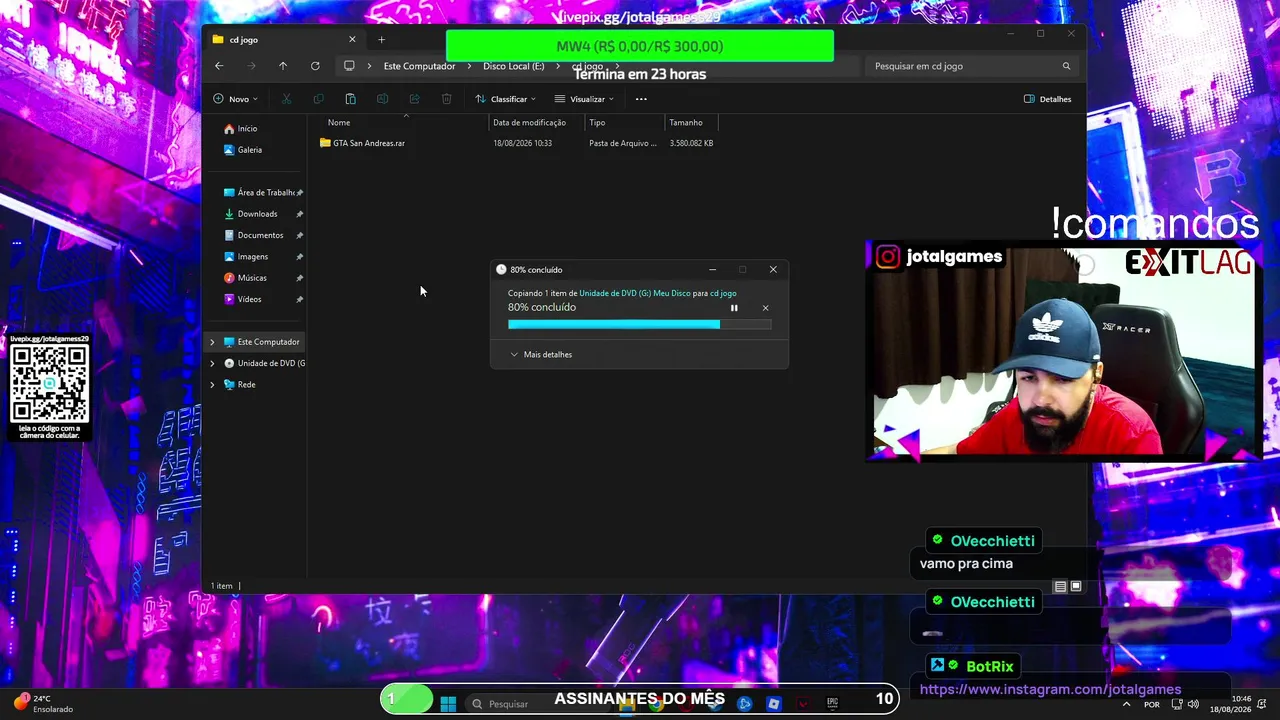The image size is (1280, 720).
Task: Cancel the copy with the small X
Action: (x=766, y=308)
